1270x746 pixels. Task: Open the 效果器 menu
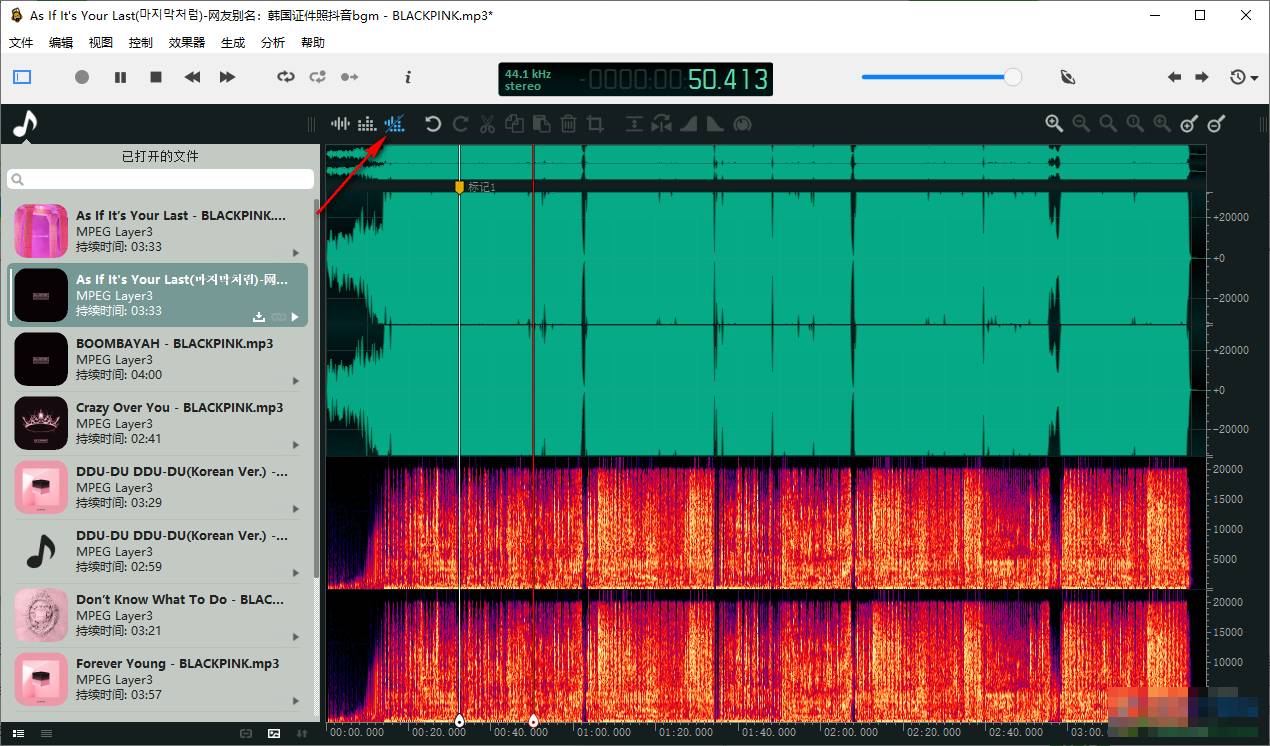186,42
